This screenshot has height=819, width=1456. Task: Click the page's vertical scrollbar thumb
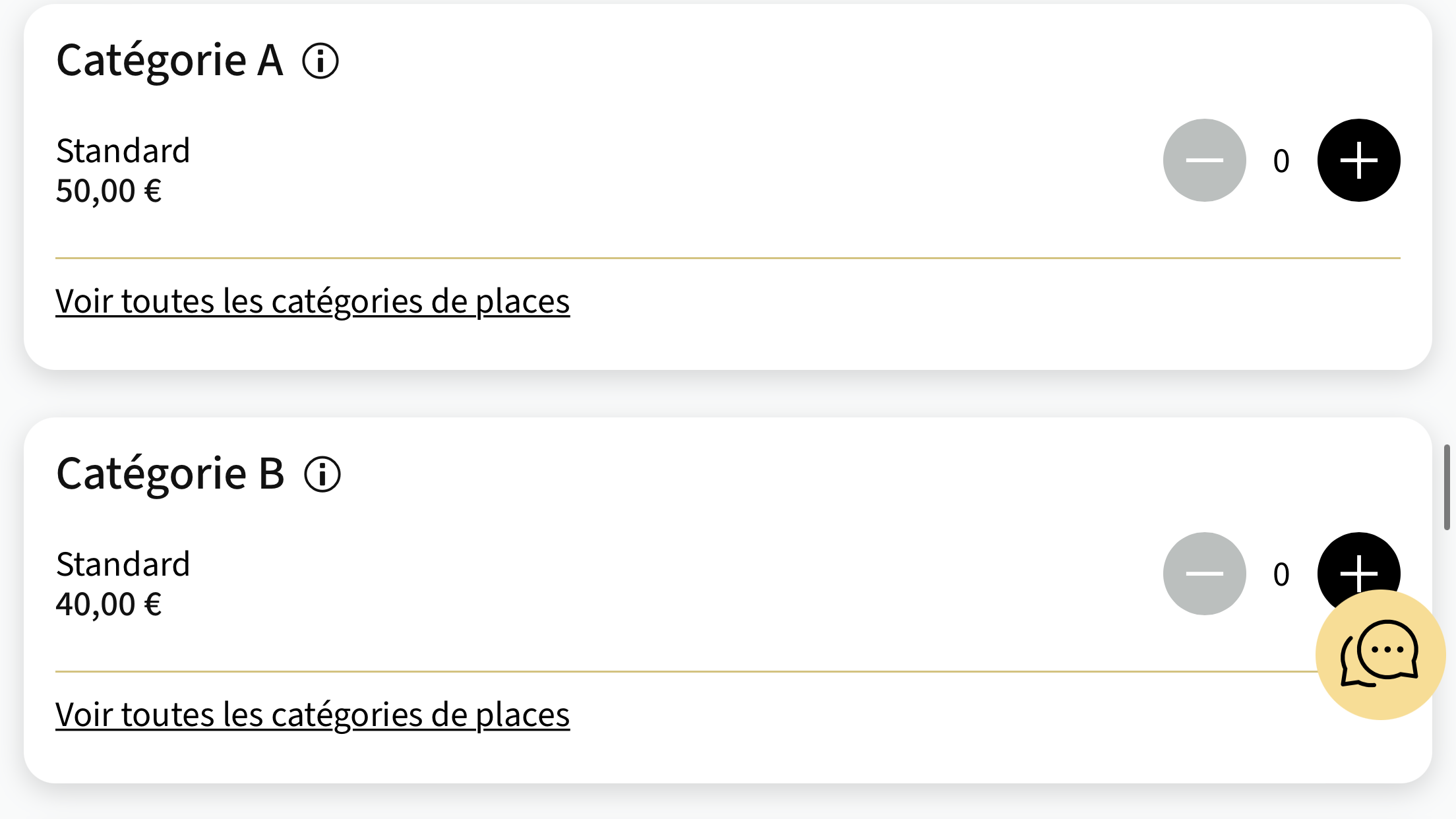click(x=1446, y=487)
